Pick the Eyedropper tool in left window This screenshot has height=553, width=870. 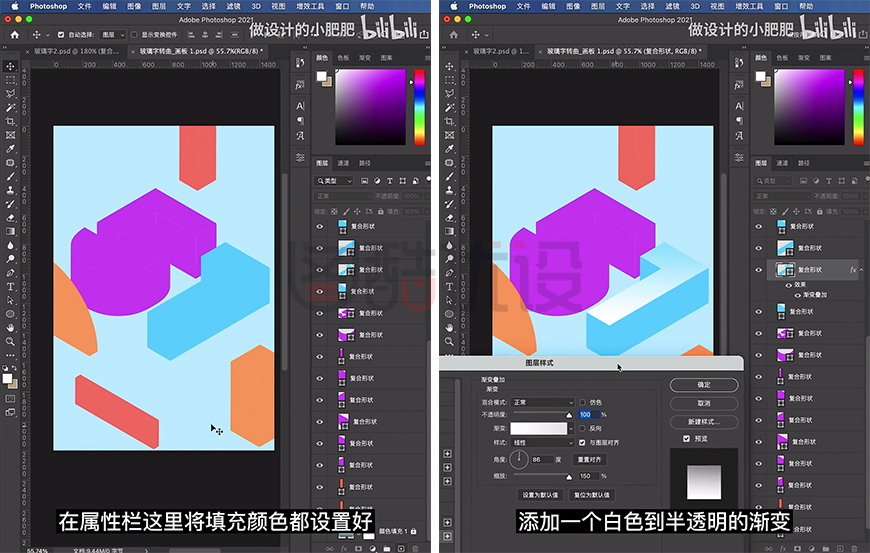[x=10, y=149]
